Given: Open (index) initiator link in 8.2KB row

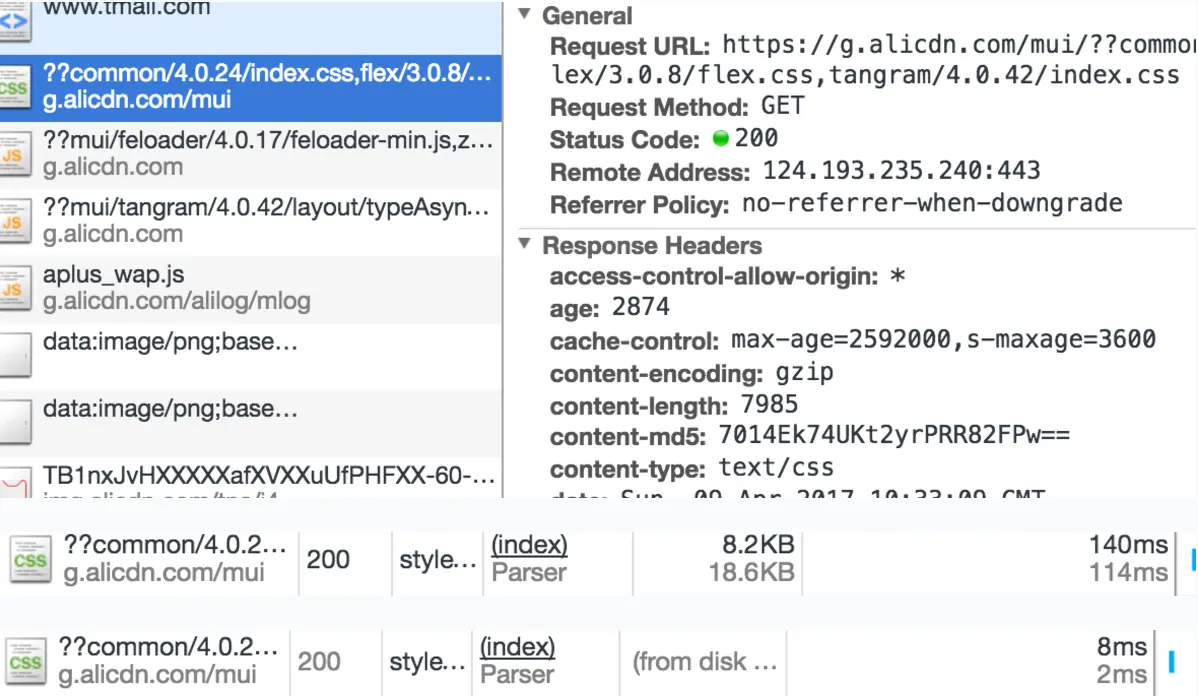Looking at the screenshot, I should (x=529, y=545).
